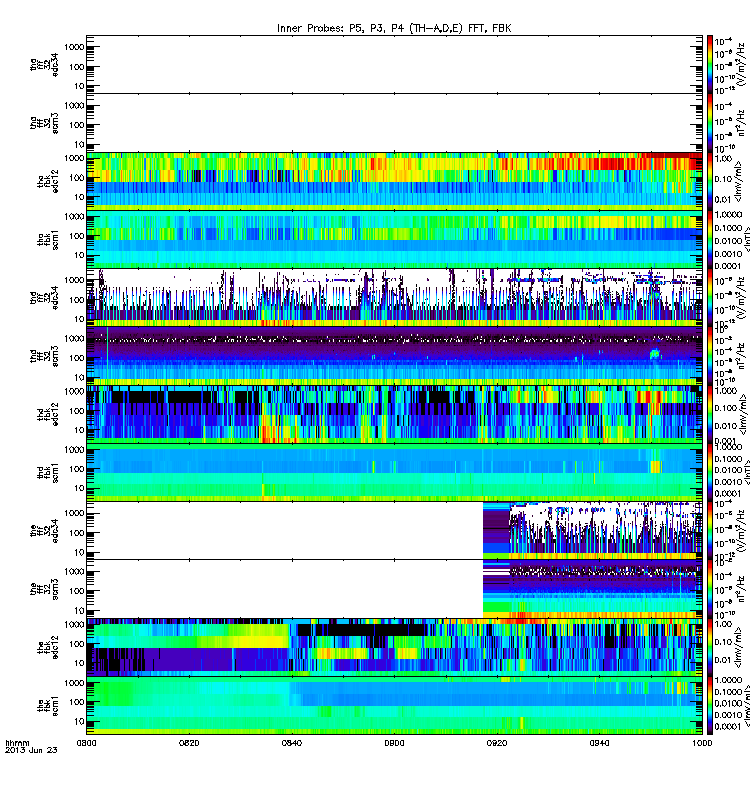Click the 'hhmm' axis unit label
750x800 pixels.
click(17, 743)
